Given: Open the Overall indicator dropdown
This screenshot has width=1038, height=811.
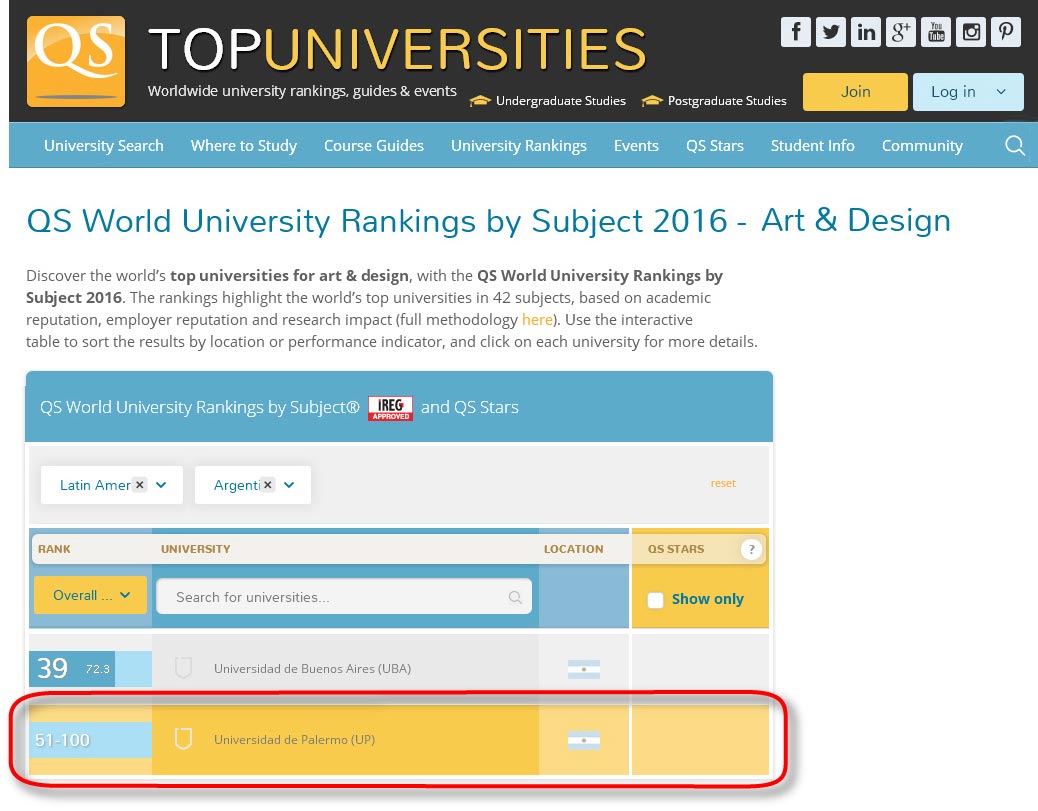Looking at the screenshot, I should tap(91, 595).
